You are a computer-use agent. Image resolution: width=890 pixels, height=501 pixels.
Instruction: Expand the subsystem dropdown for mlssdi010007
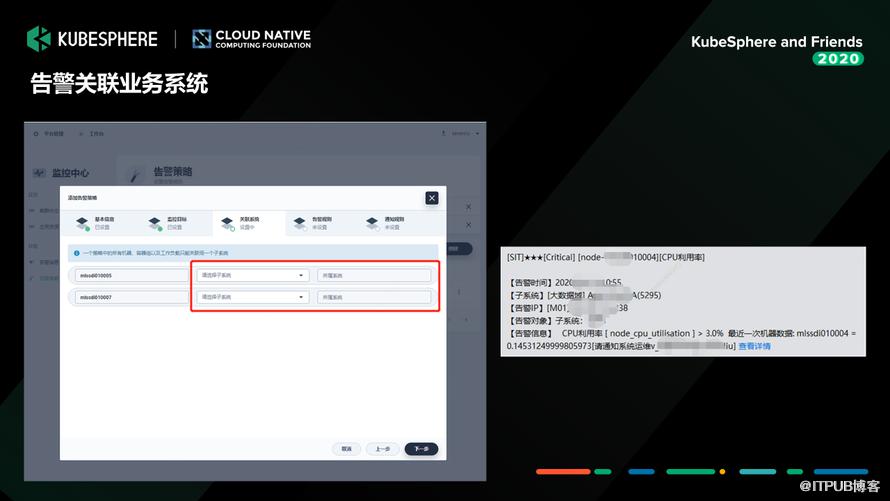pyautogui.click(x=252, y=297)
